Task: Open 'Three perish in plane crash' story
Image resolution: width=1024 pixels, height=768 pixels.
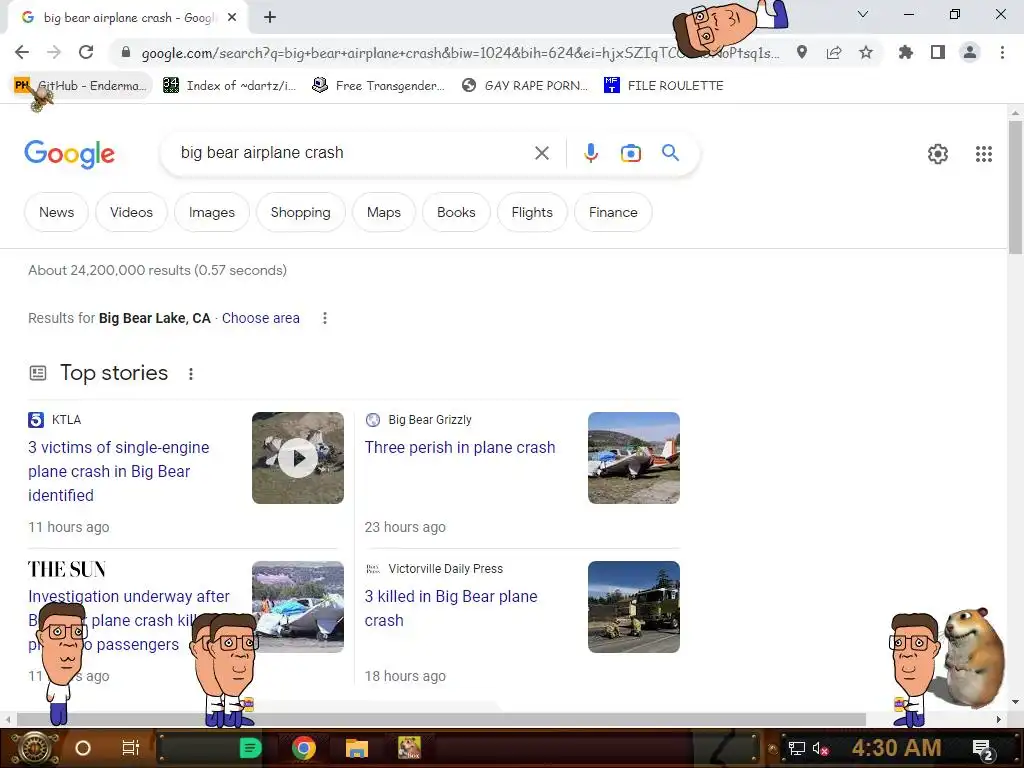Action: tap(460, 447)
